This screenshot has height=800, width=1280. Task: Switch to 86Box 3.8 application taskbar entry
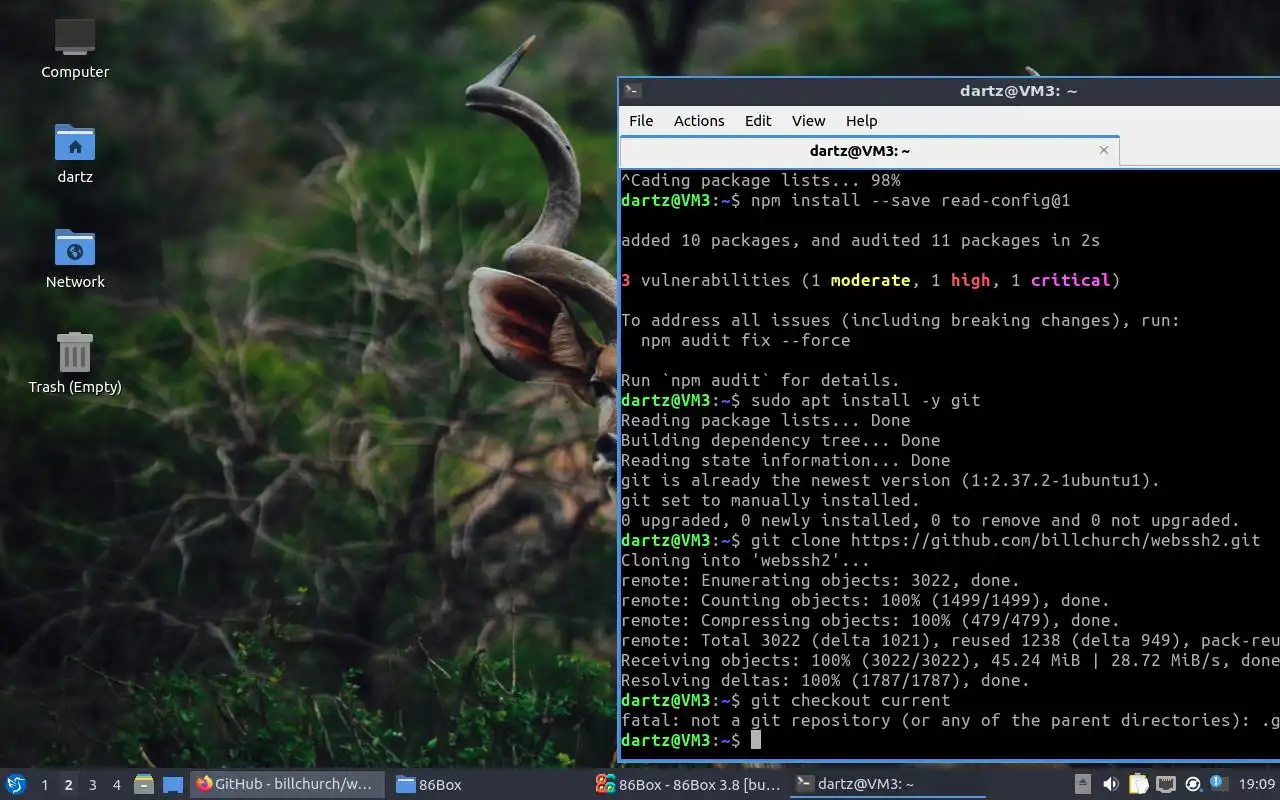[x=688, y=785]
